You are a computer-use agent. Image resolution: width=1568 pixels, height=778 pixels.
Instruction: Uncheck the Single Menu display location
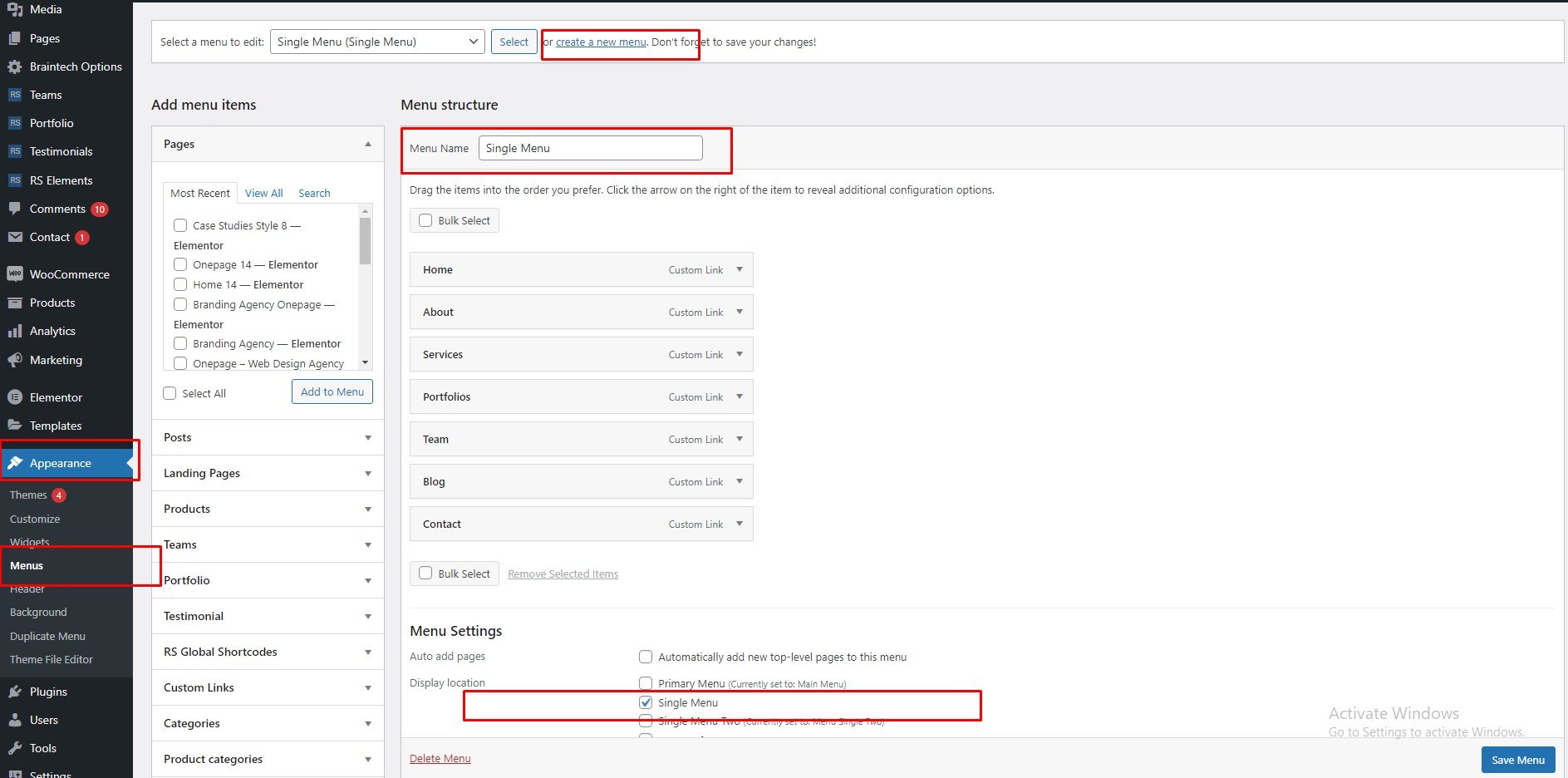coord(646,702)
